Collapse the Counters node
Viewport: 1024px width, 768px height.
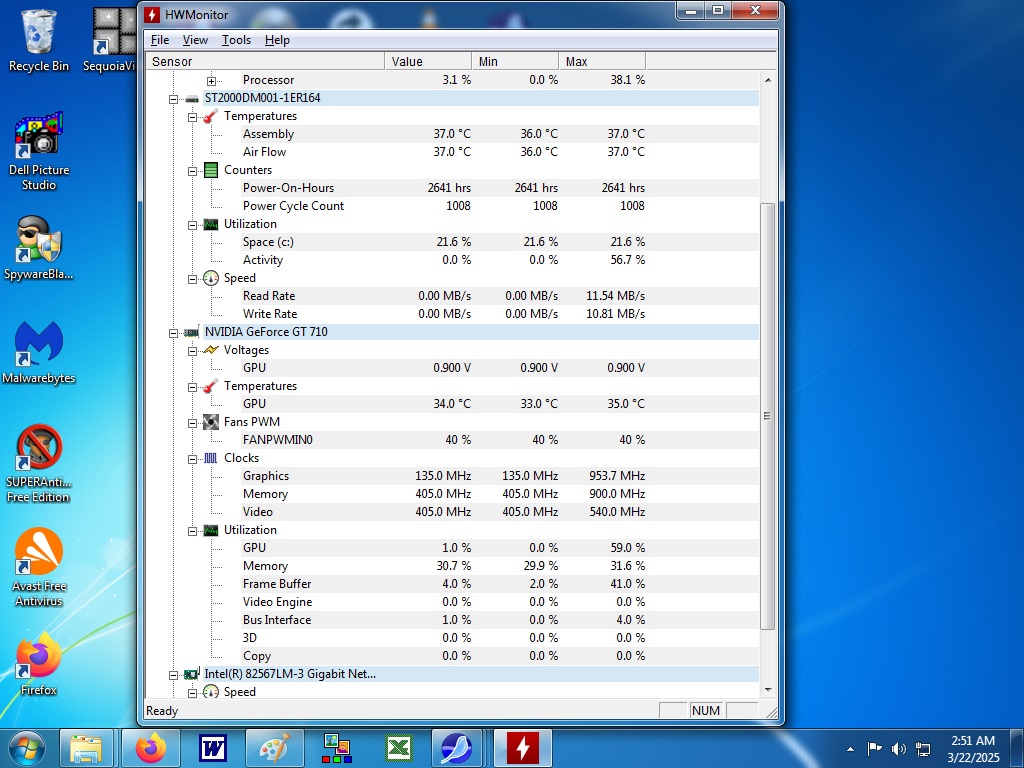click(193, 171)
